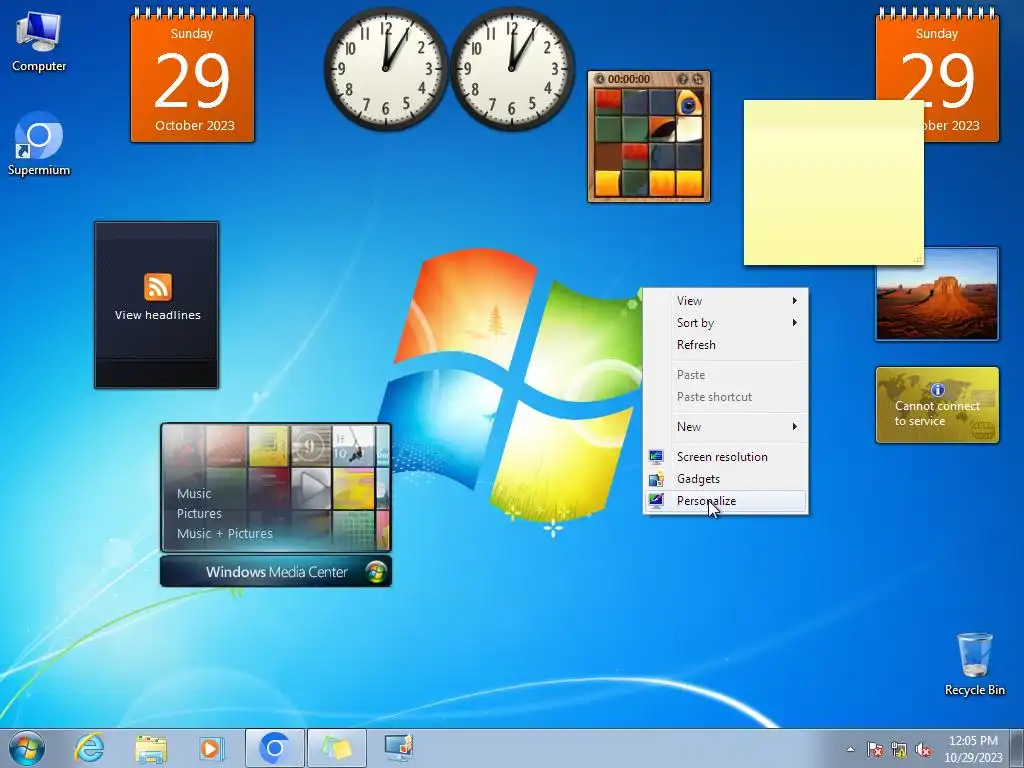Image resolution: width=1024 pixels, height=768 pixels.
Task: Click the clock gadget nearest the puzzle
Action: pos(512,69)
